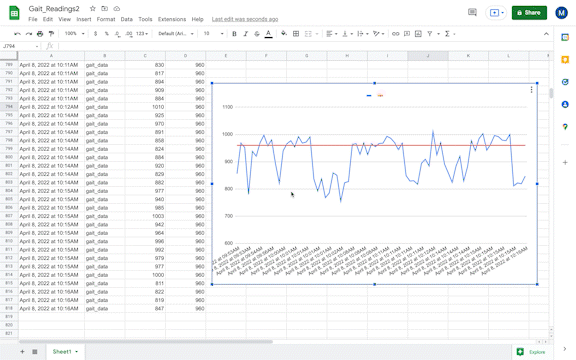Open the File menu
The width and height of the screenshot is (576, 360).
tap(33, 19)
